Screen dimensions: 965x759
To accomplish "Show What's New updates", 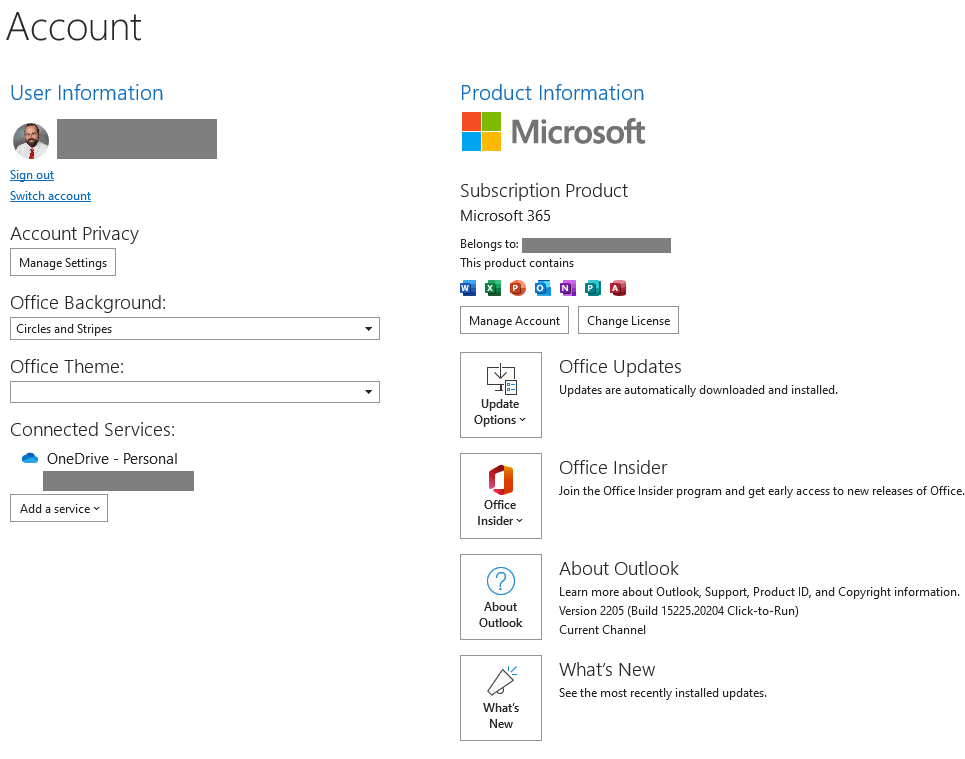I will click(500, 697).
